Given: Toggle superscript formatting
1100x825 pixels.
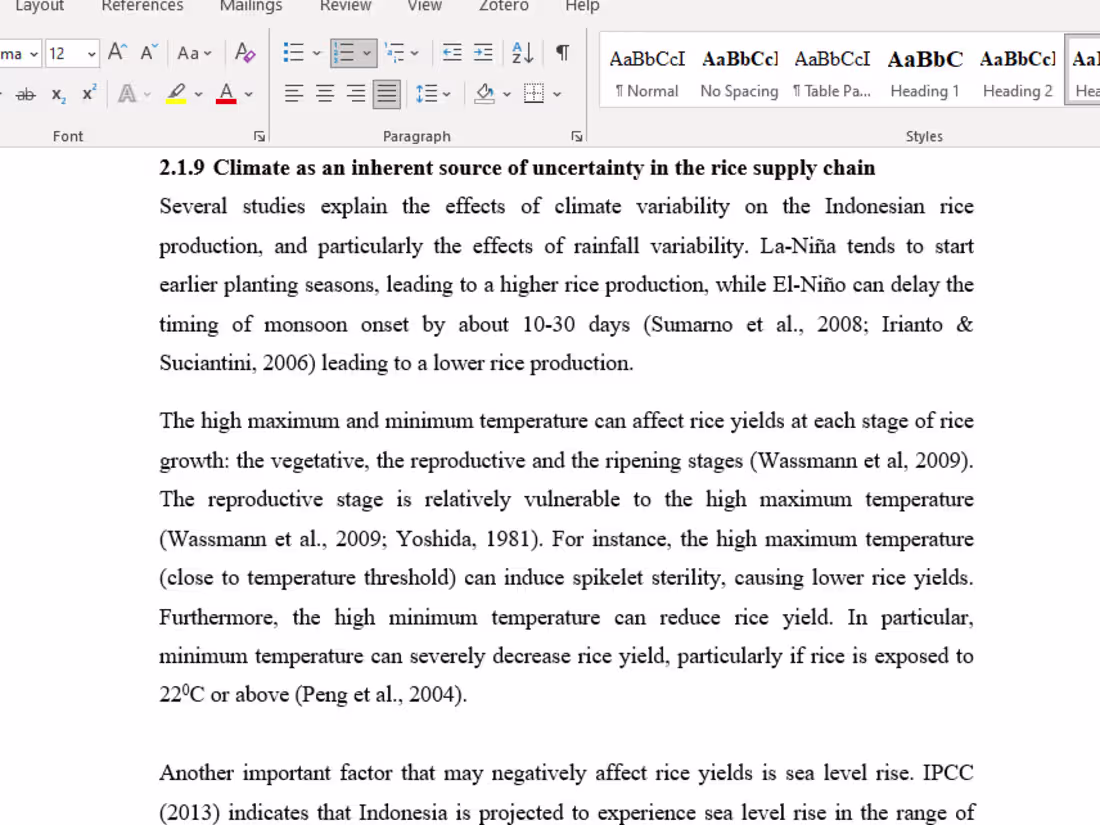Looking at the screenshot, I should (89, 94).
